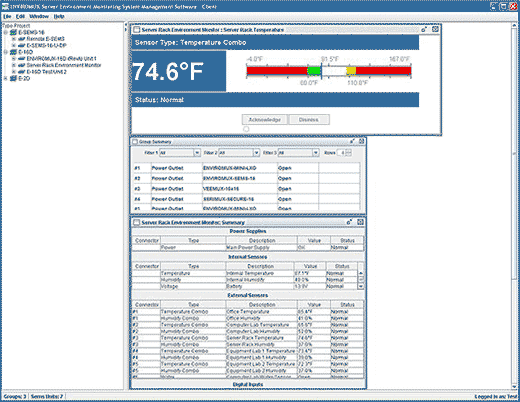Click the Acknowledge button

pos(265,120)
